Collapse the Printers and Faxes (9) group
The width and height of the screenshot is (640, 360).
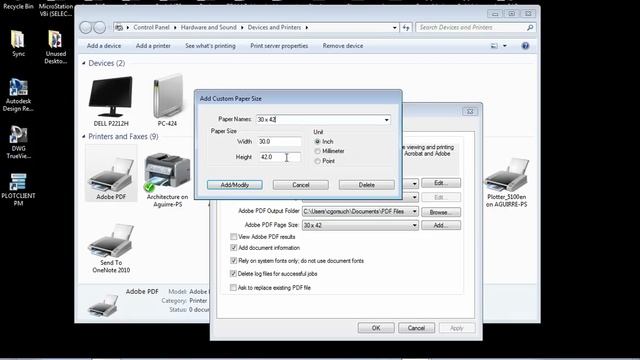coord(84,136)
